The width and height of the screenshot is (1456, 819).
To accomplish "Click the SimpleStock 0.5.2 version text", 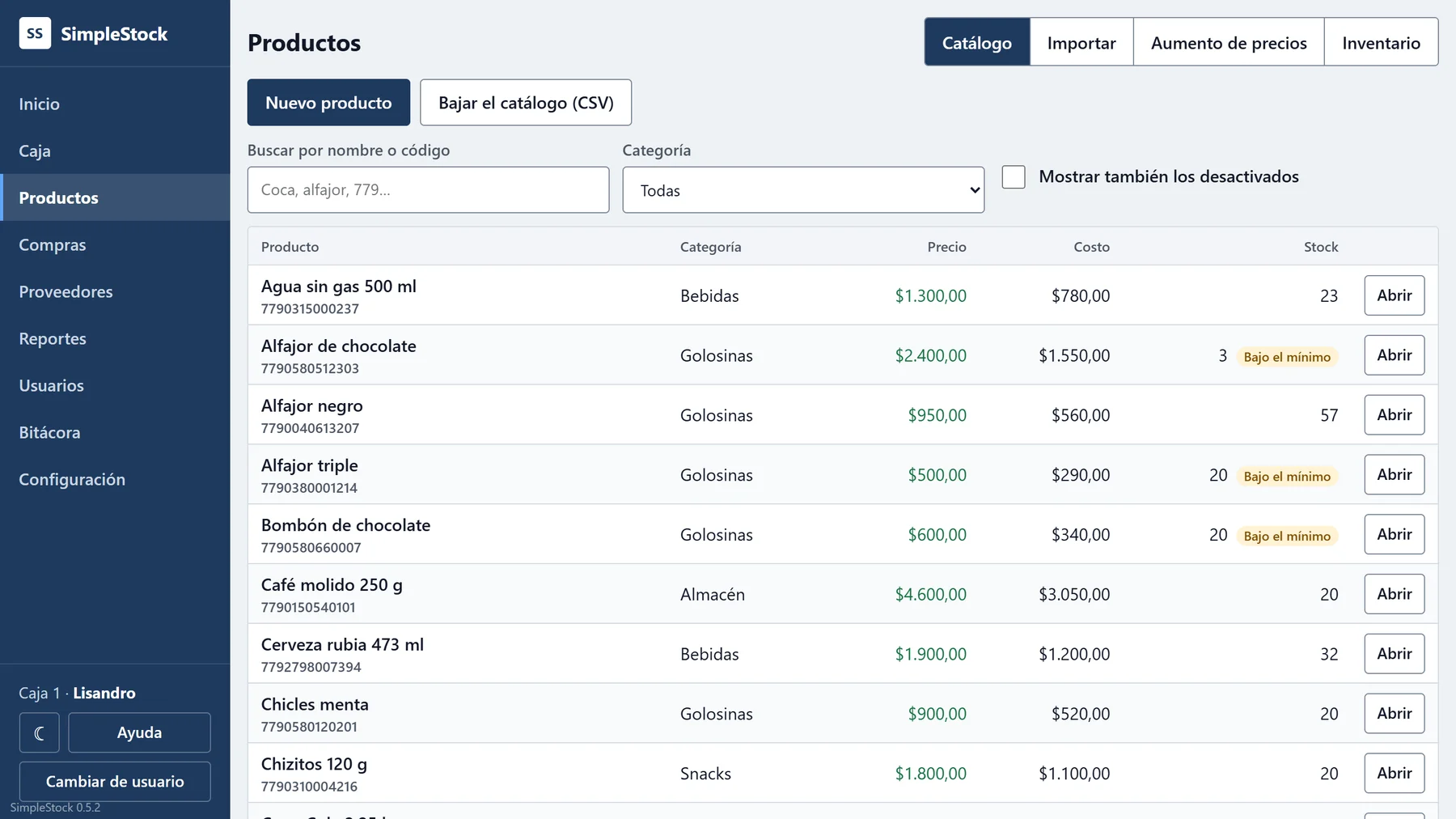I will [x=55, y=808].
